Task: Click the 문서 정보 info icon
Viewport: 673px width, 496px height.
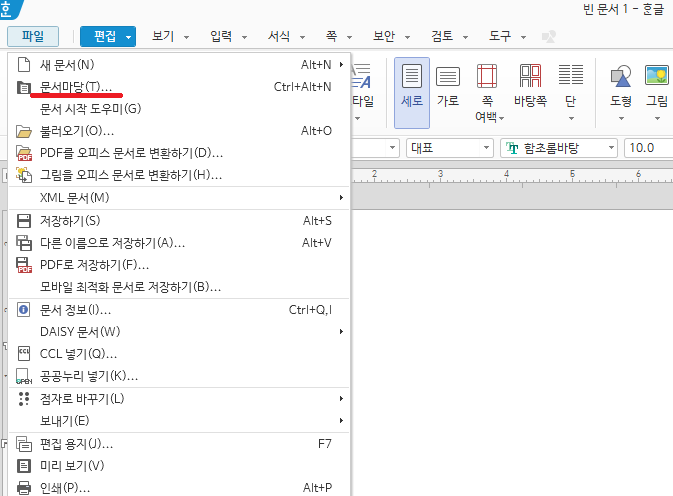Action: click(24, 310)
